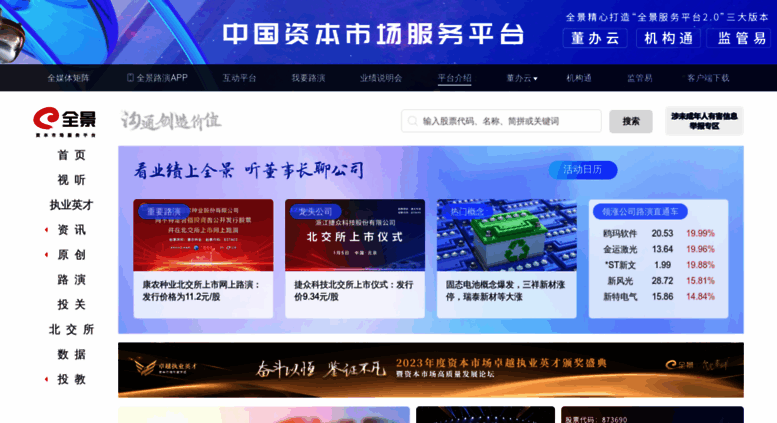Click the 龙头公司 tag

[315, 212]
